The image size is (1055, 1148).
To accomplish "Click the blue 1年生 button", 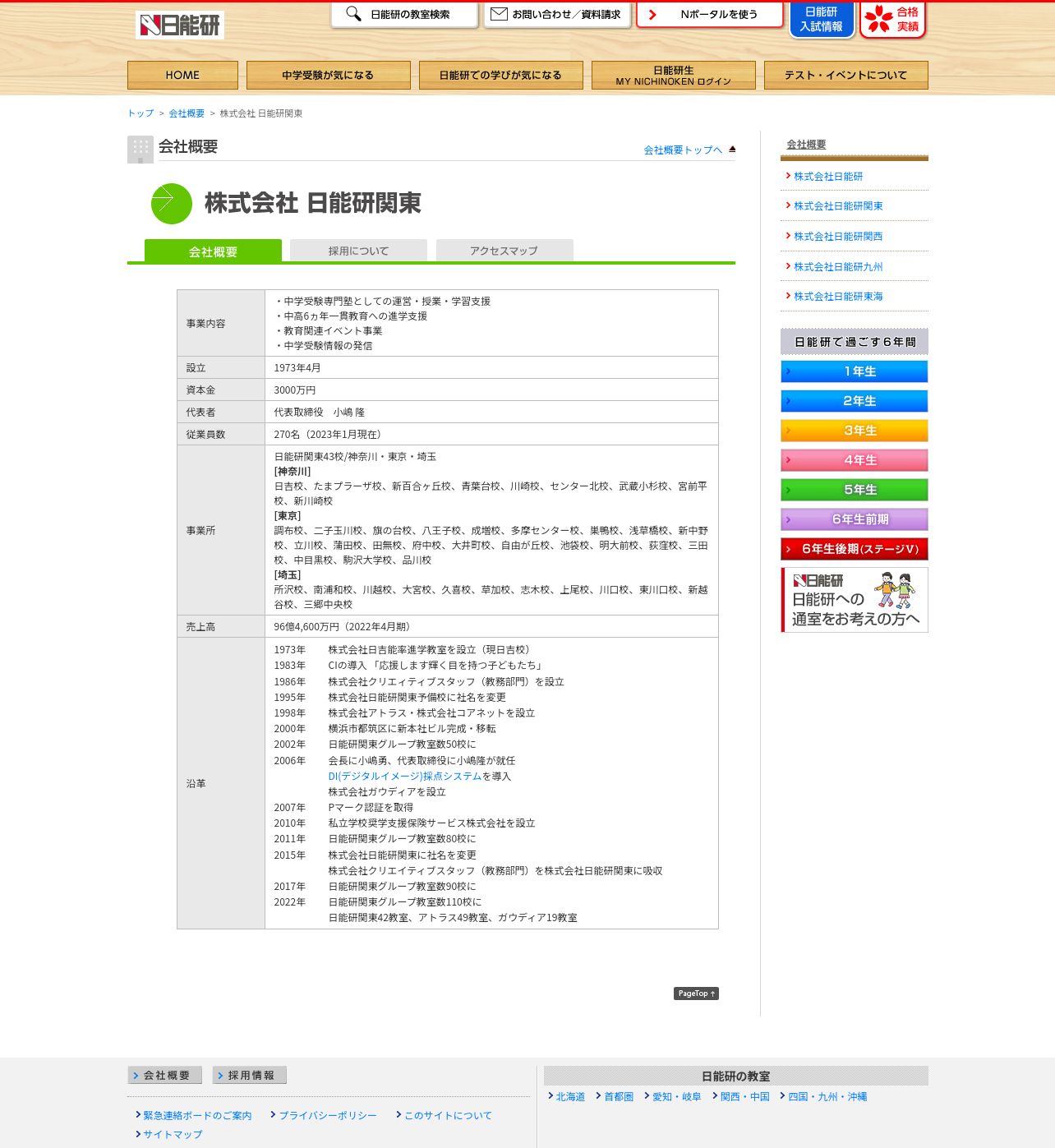I will point(855,371).
